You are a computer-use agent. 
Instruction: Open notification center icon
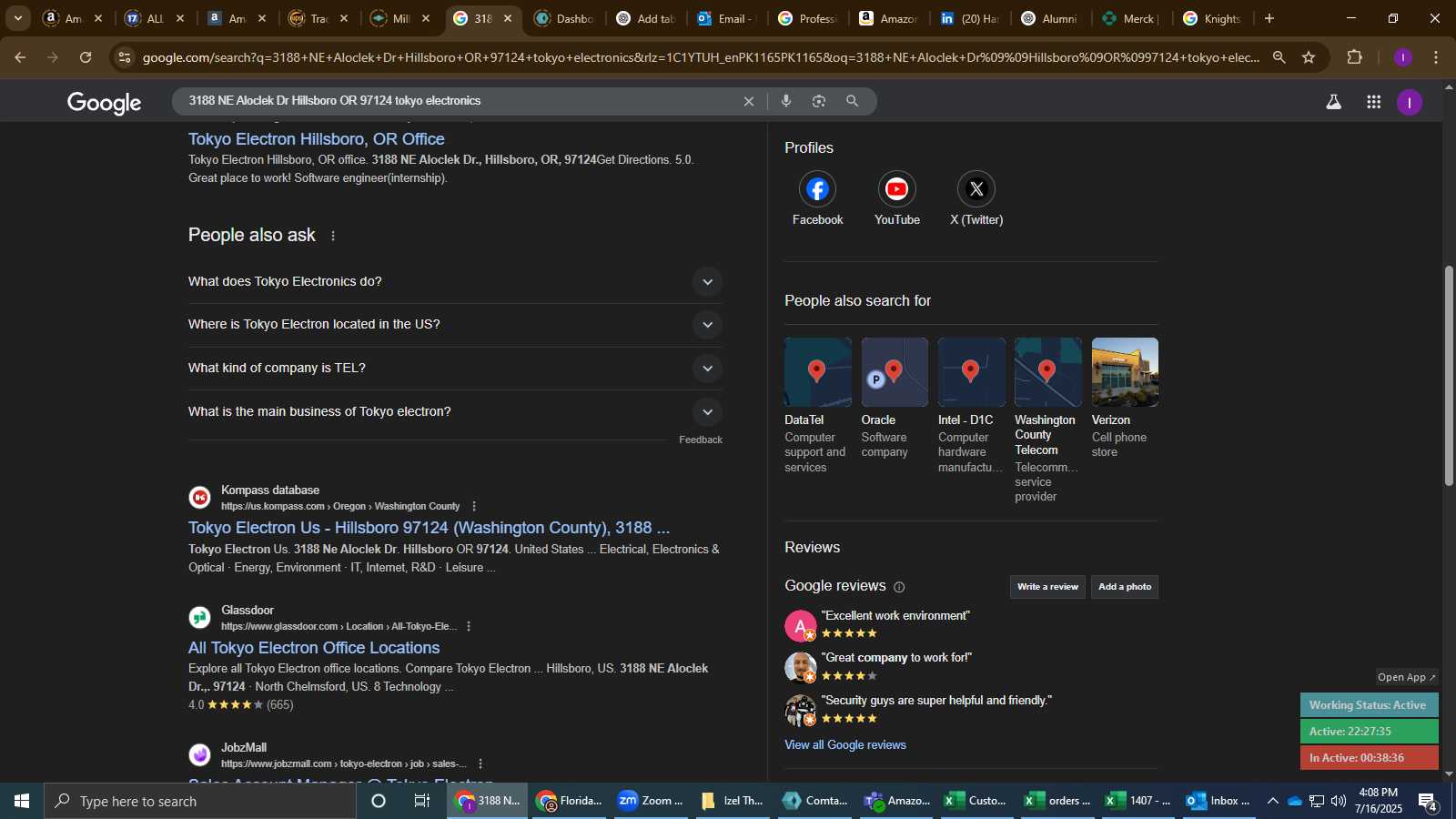pyautogui.click(x=1428, y=801)
